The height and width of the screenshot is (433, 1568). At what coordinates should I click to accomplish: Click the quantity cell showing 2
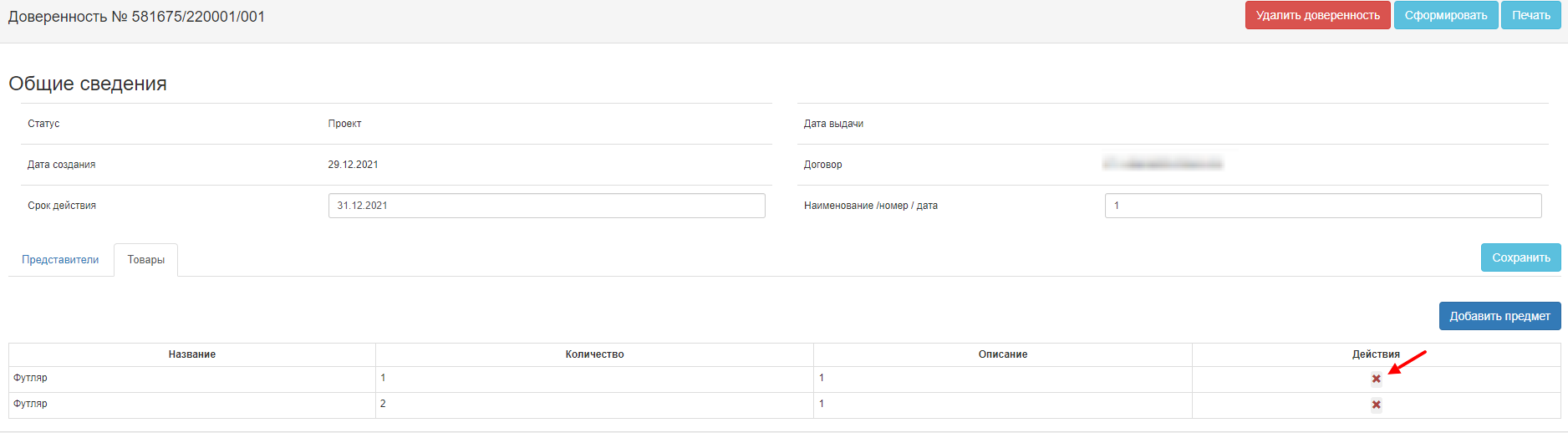[384, 404]
